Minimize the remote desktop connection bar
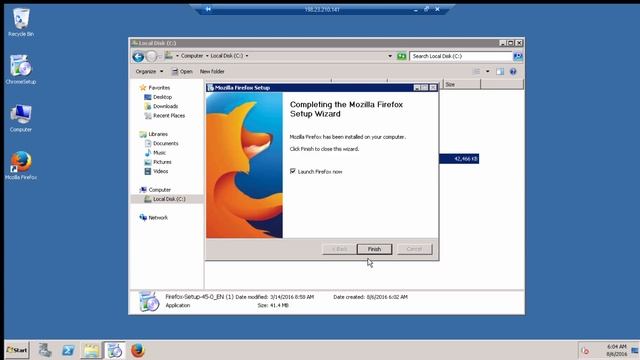The height and width of the screenshot is (360, 640). pyautogui.click(x=416, y=9)
